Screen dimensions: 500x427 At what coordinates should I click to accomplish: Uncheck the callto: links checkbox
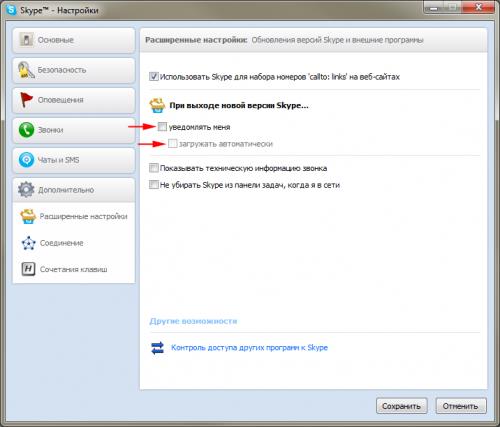pos(154,77)
